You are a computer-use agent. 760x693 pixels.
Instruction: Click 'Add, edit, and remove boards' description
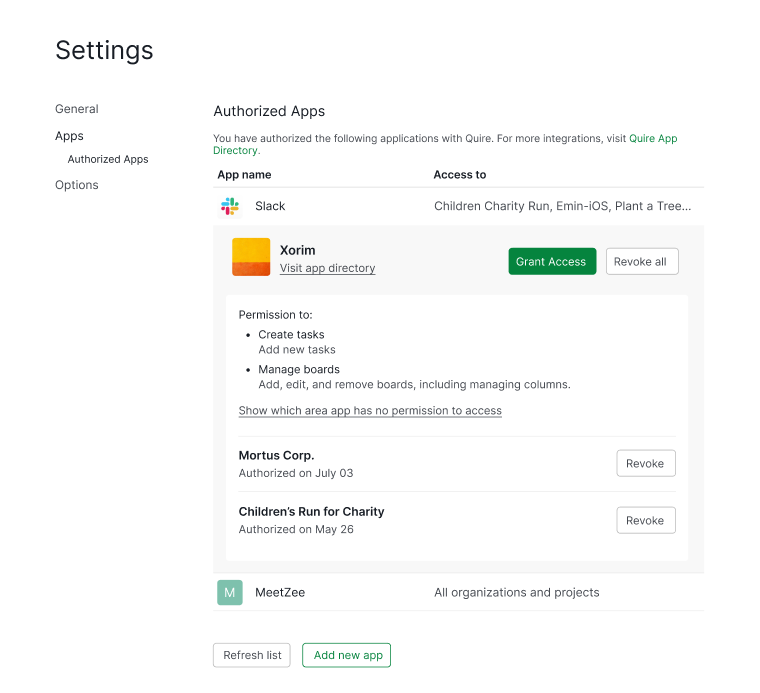tap(414, 384)
